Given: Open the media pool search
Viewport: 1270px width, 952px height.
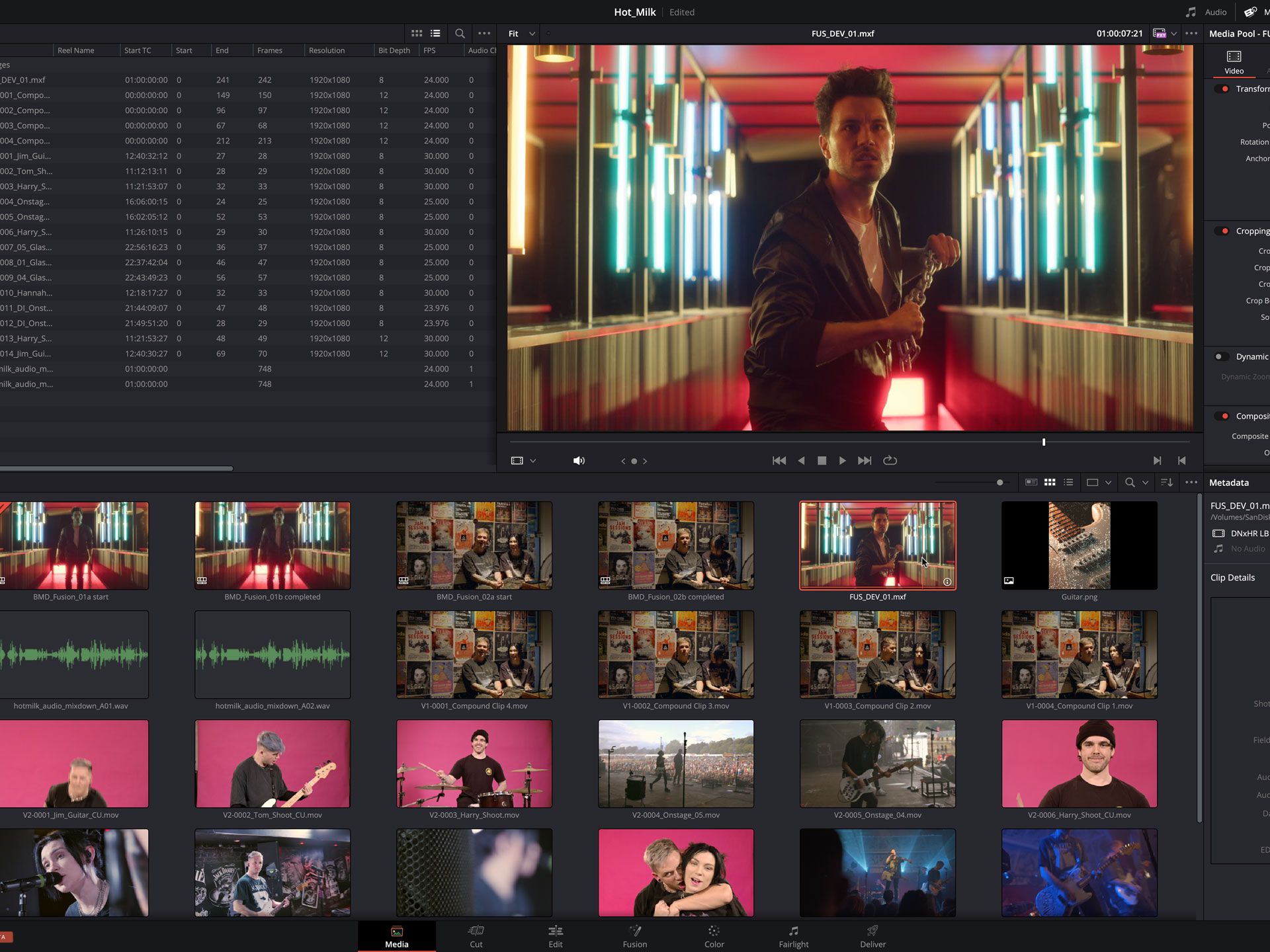Looking at the screenshot, I should (1130, 482).
